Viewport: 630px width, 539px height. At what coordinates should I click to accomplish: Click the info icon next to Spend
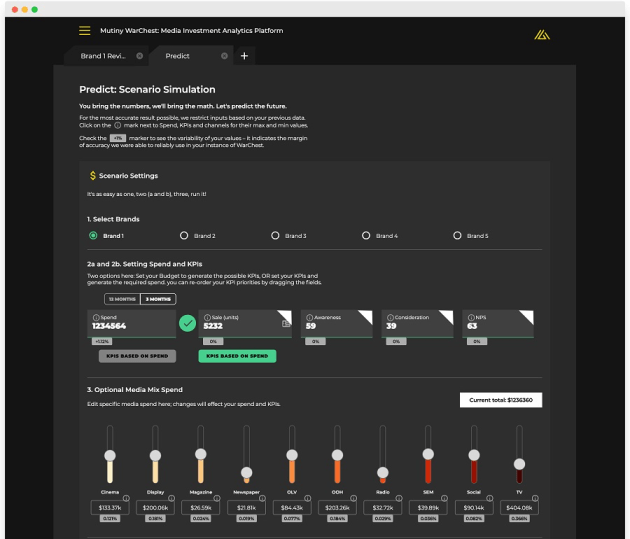[x=96, y=317]
